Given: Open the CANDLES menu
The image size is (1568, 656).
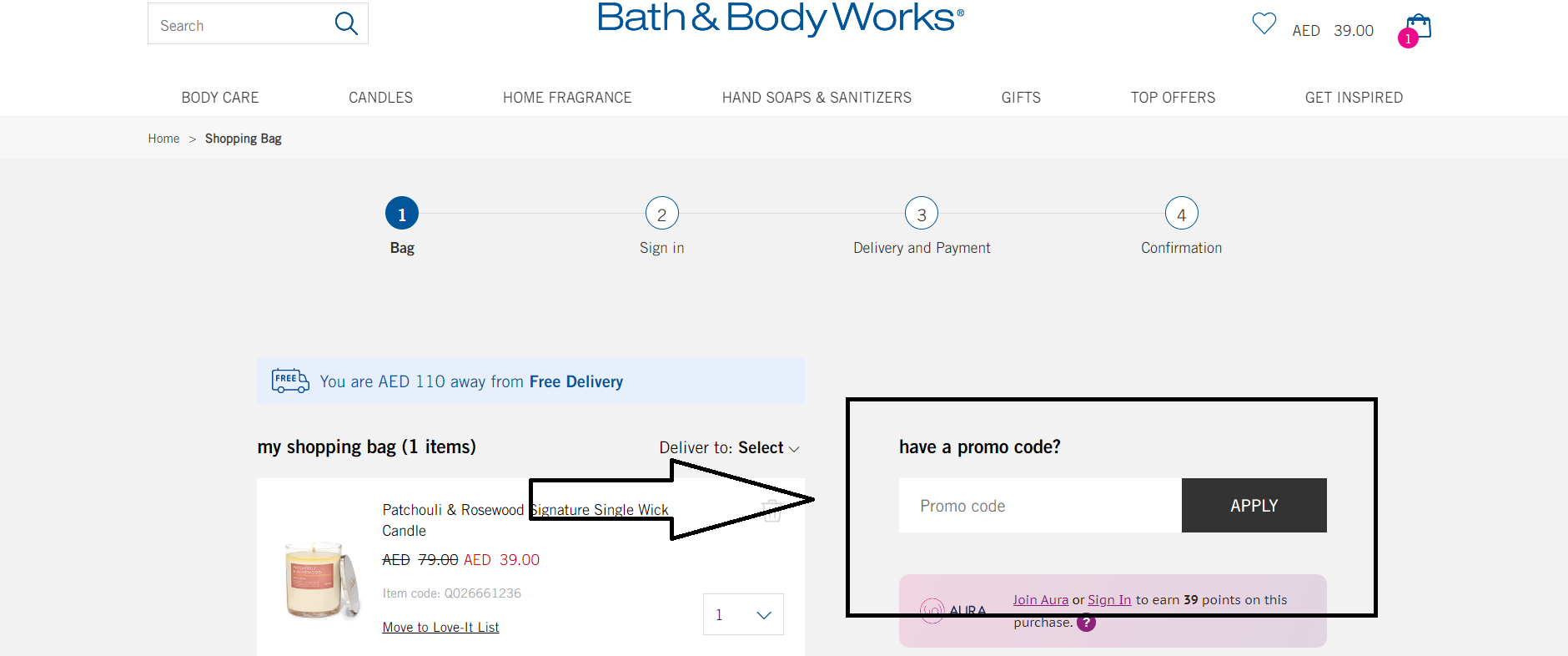Looking at the screenshot, I should pyautogui.click(x=380, y=97).
